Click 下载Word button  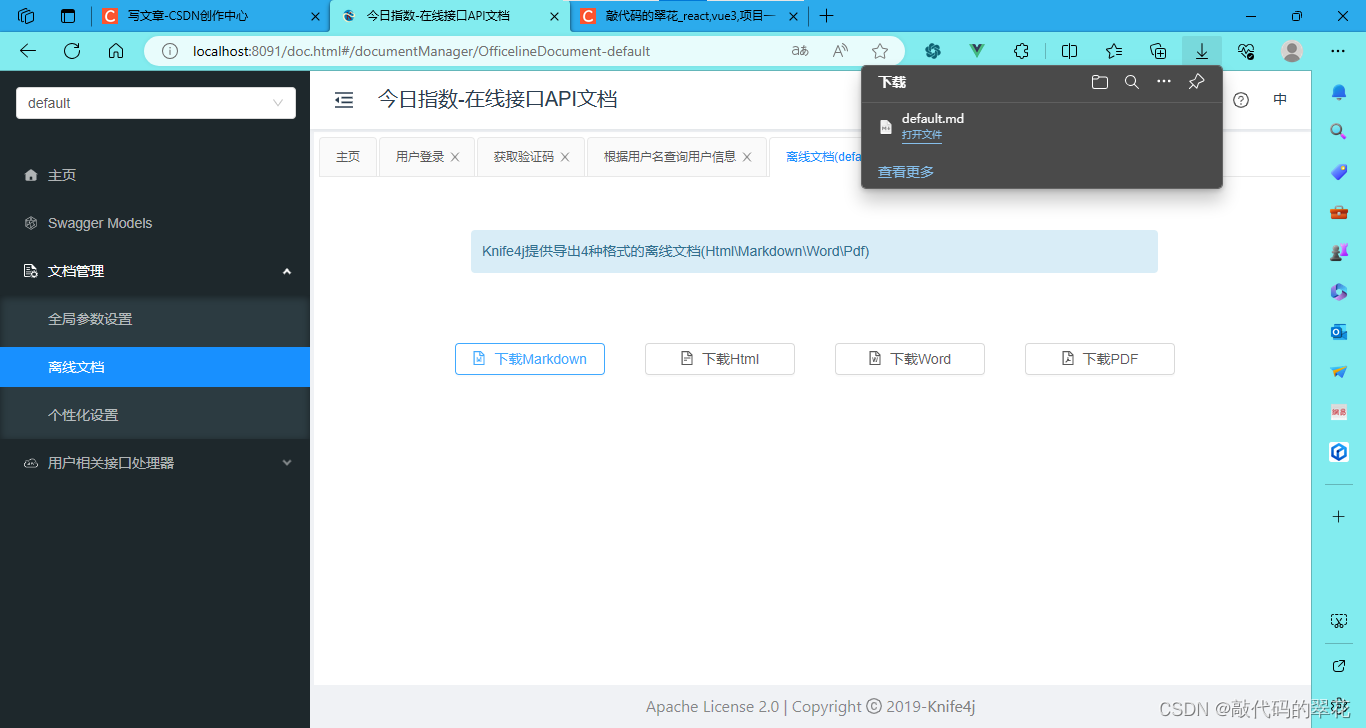pyautogui.click(x=910, y=359)
